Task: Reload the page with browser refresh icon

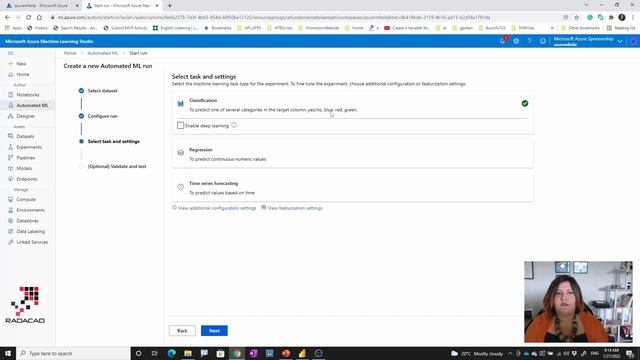Action: [x=29, y=18]
